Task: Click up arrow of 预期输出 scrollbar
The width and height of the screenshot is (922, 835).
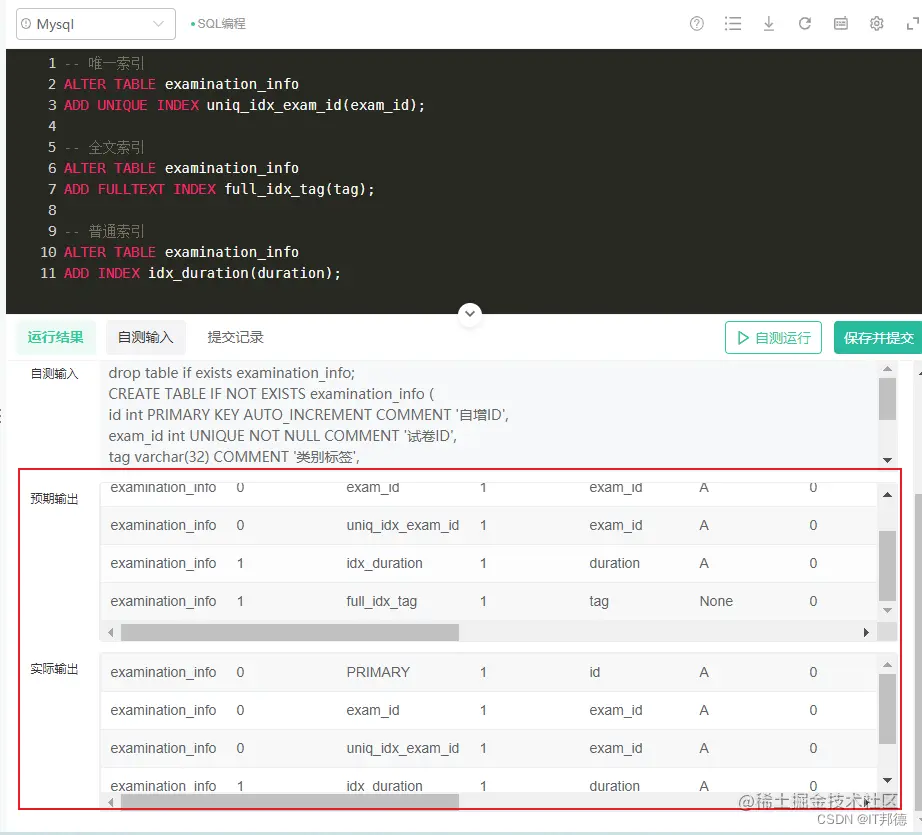Action: pyautogui.click(x=887, y=495)
